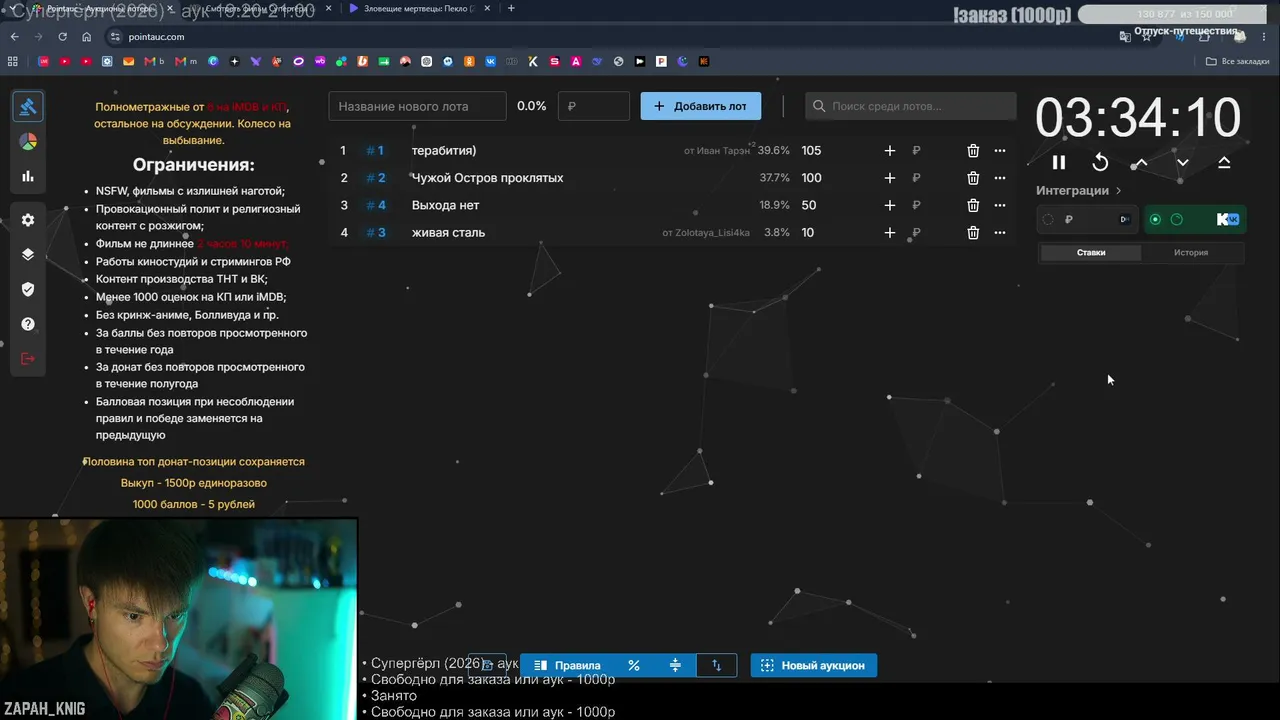Screen dimensions: 1280x720
Task: Select the Выхода нет lot name
Action: point(445,205)
